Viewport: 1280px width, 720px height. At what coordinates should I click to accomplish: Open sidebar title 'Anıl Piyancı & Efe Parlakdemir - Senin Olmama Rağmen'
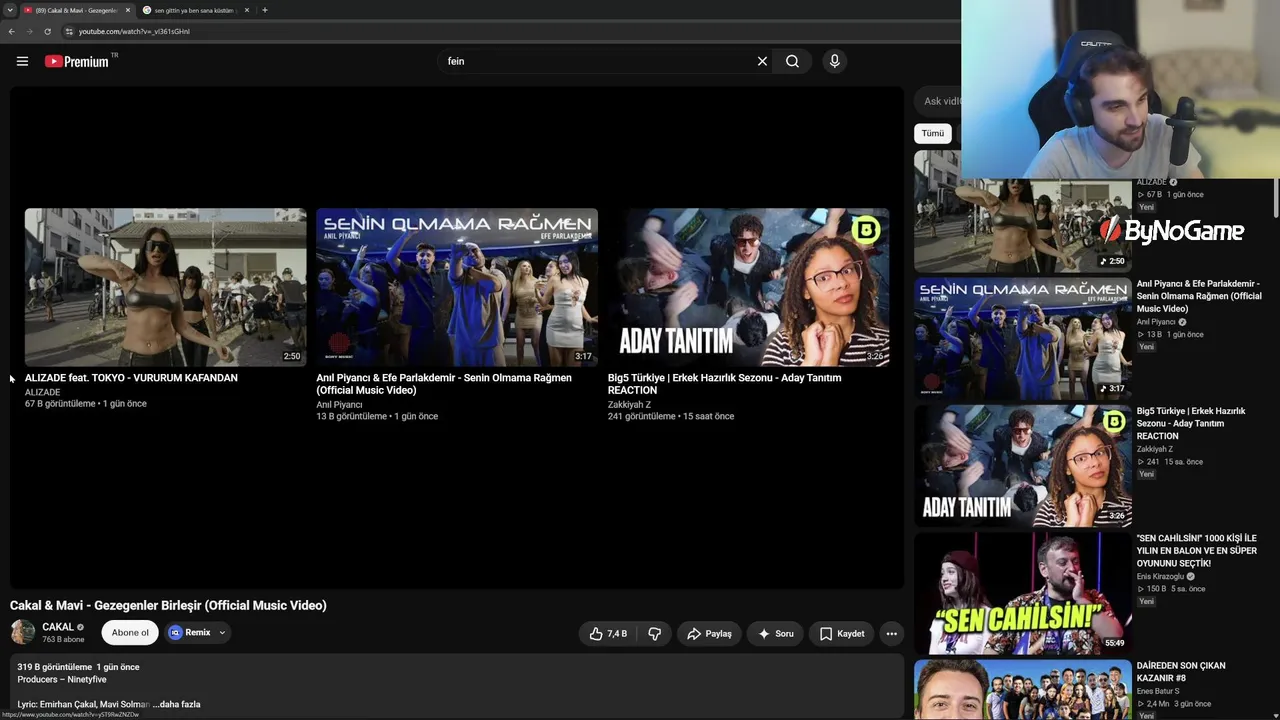(1199, 296)
